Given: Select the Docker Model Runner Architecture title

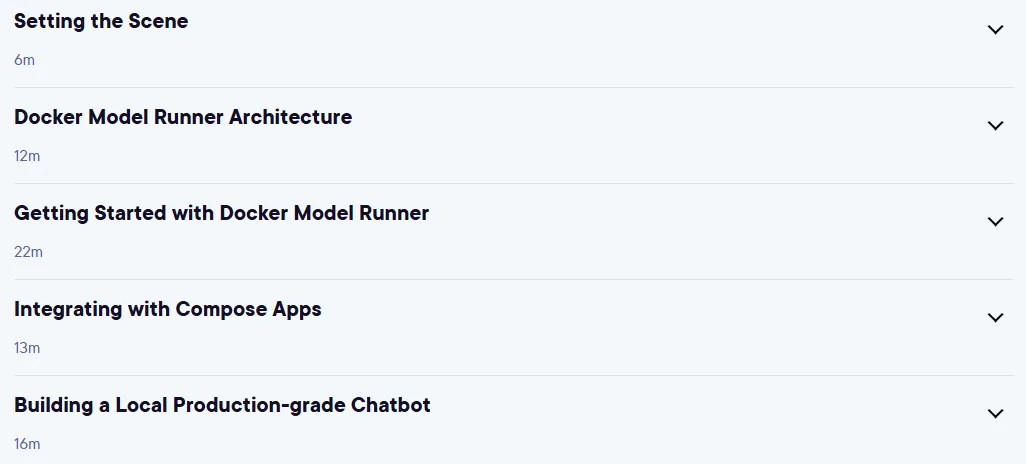Looking at the screenshot, I should pos(183,117).
